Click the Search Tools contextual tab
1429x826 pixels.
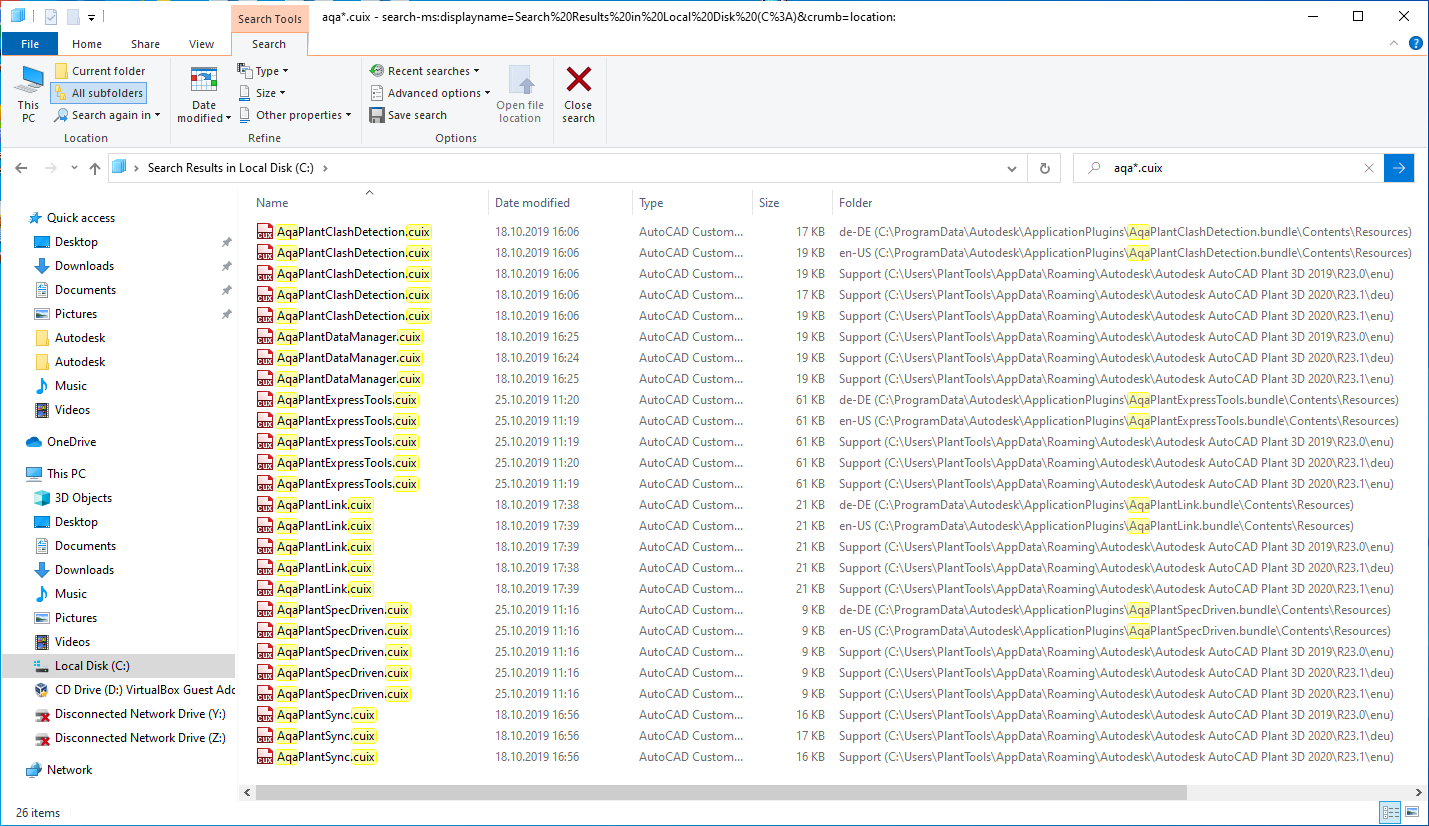270,18
